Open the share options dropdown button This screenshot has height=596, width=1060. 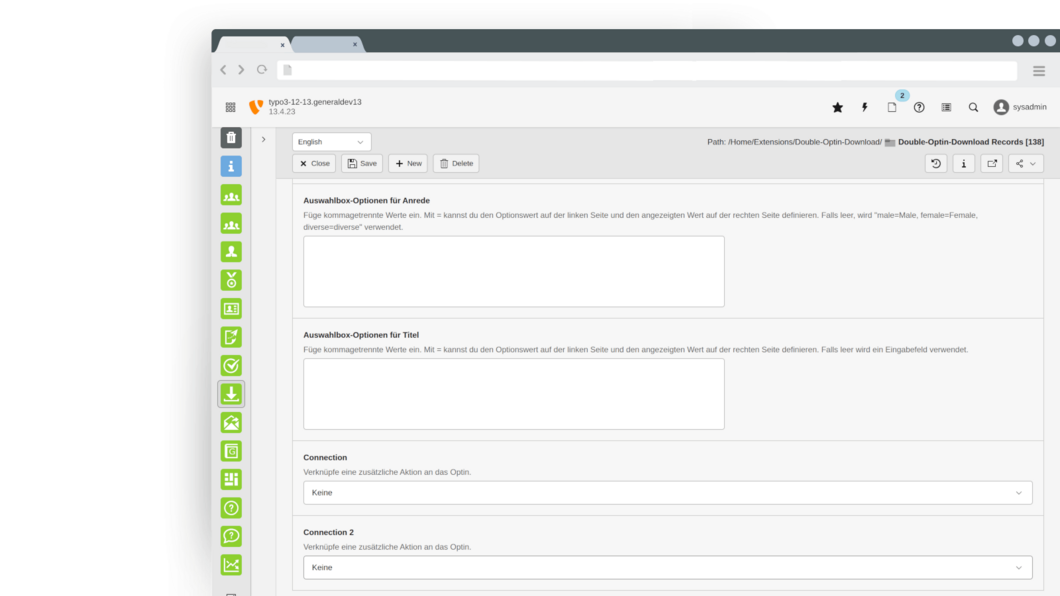pos(1025,163)
